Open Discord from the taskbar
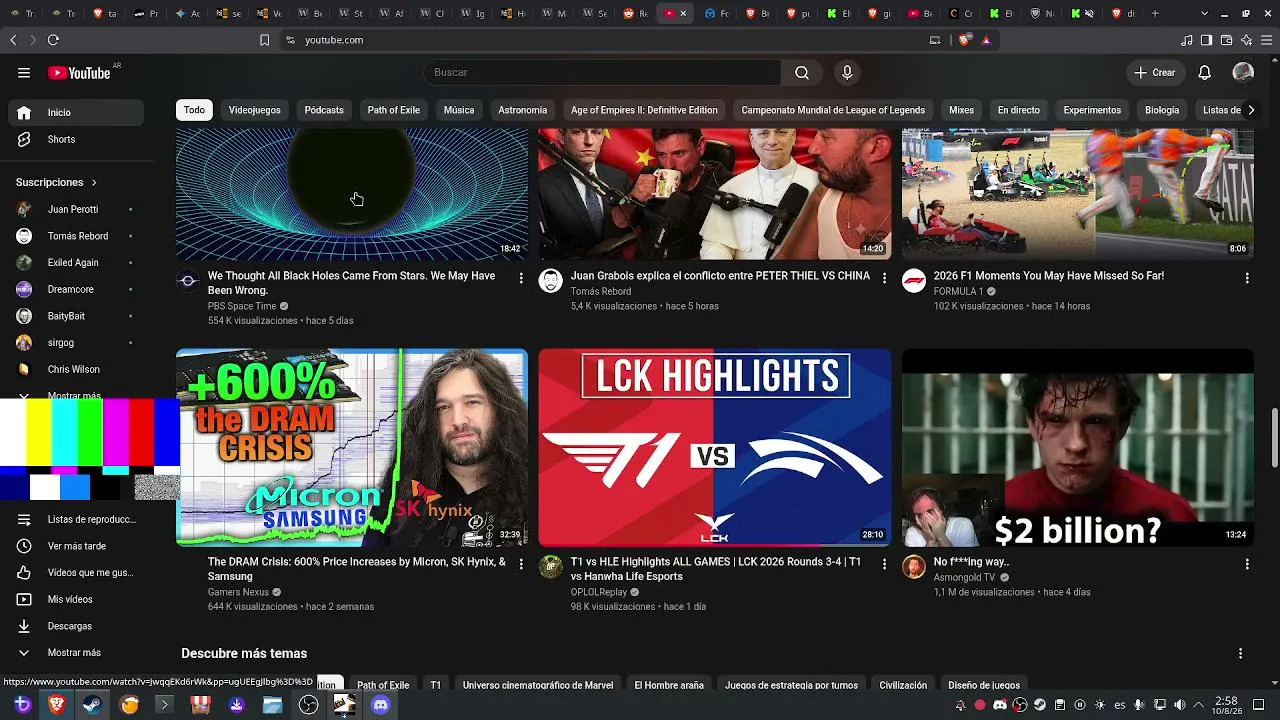 [x=380, y=705]
